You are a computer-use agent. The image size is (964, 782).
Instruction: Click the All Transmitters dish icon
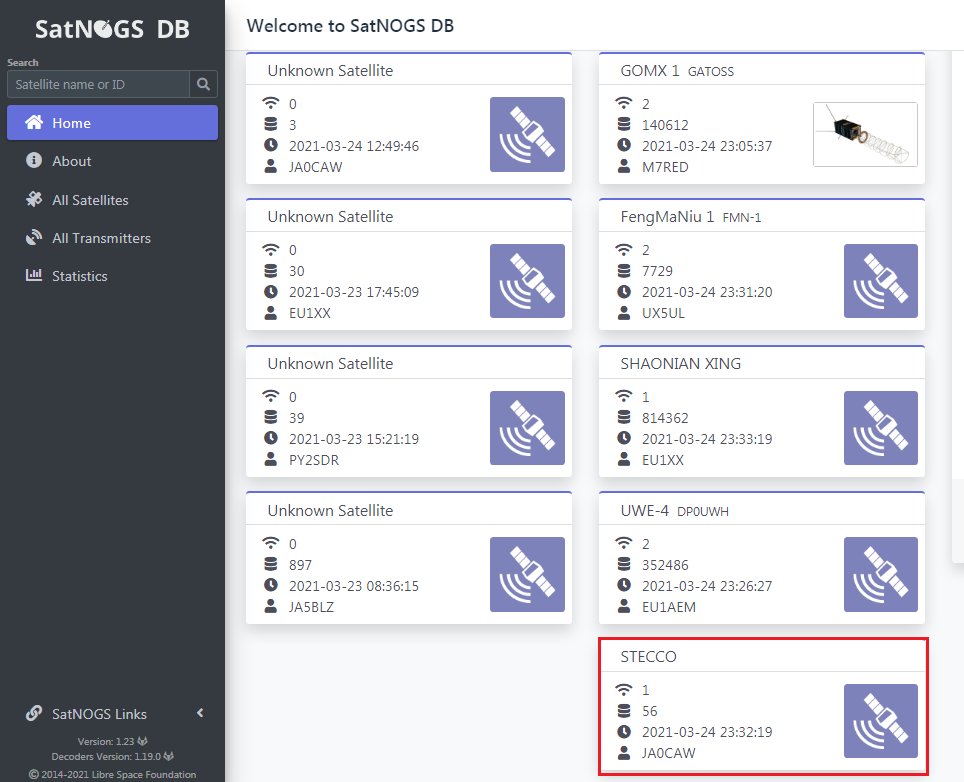34,237
